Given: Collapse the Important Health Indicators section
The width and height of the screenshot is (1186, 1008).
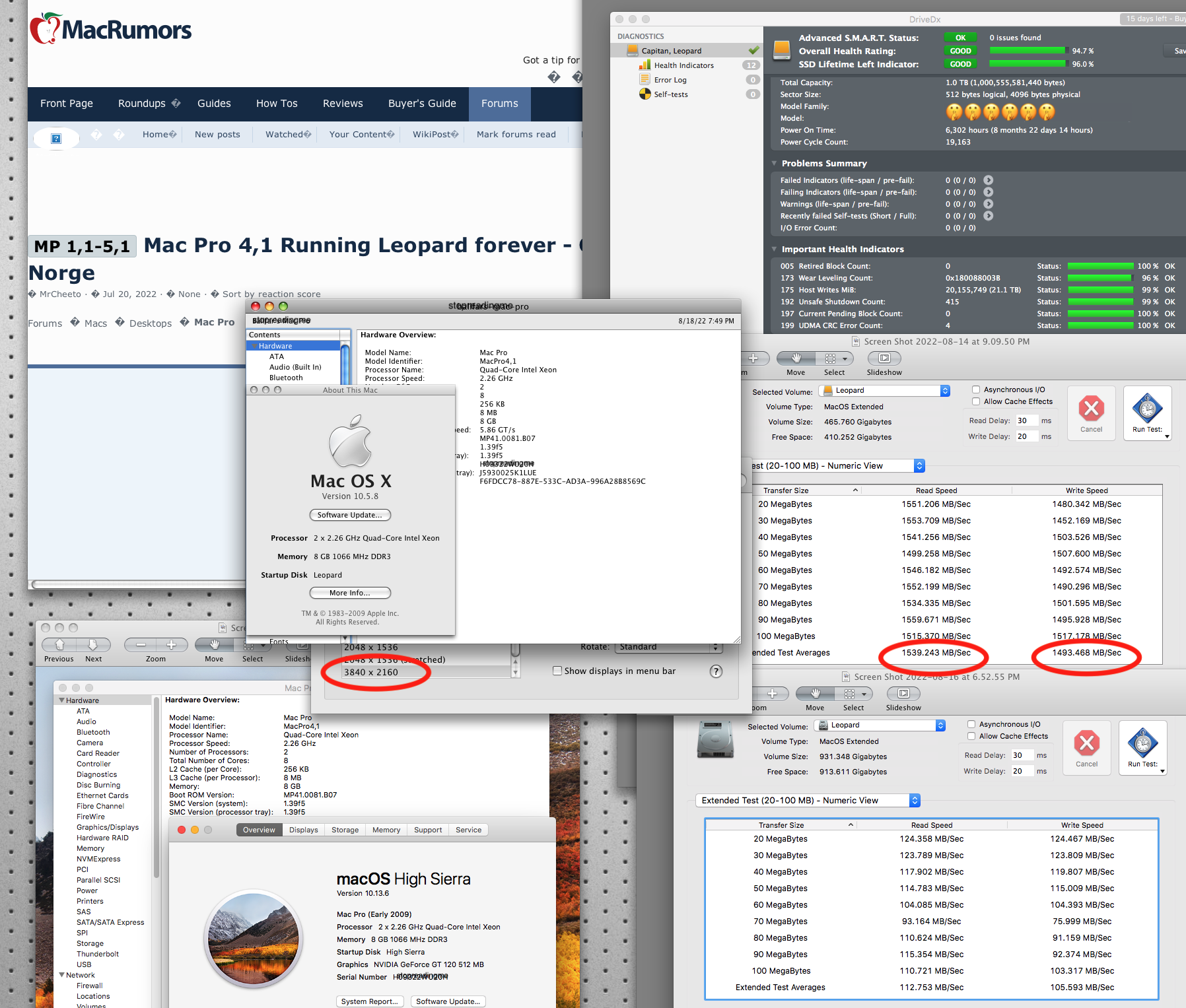Looking at the screenshot, I should click(774, 249).
